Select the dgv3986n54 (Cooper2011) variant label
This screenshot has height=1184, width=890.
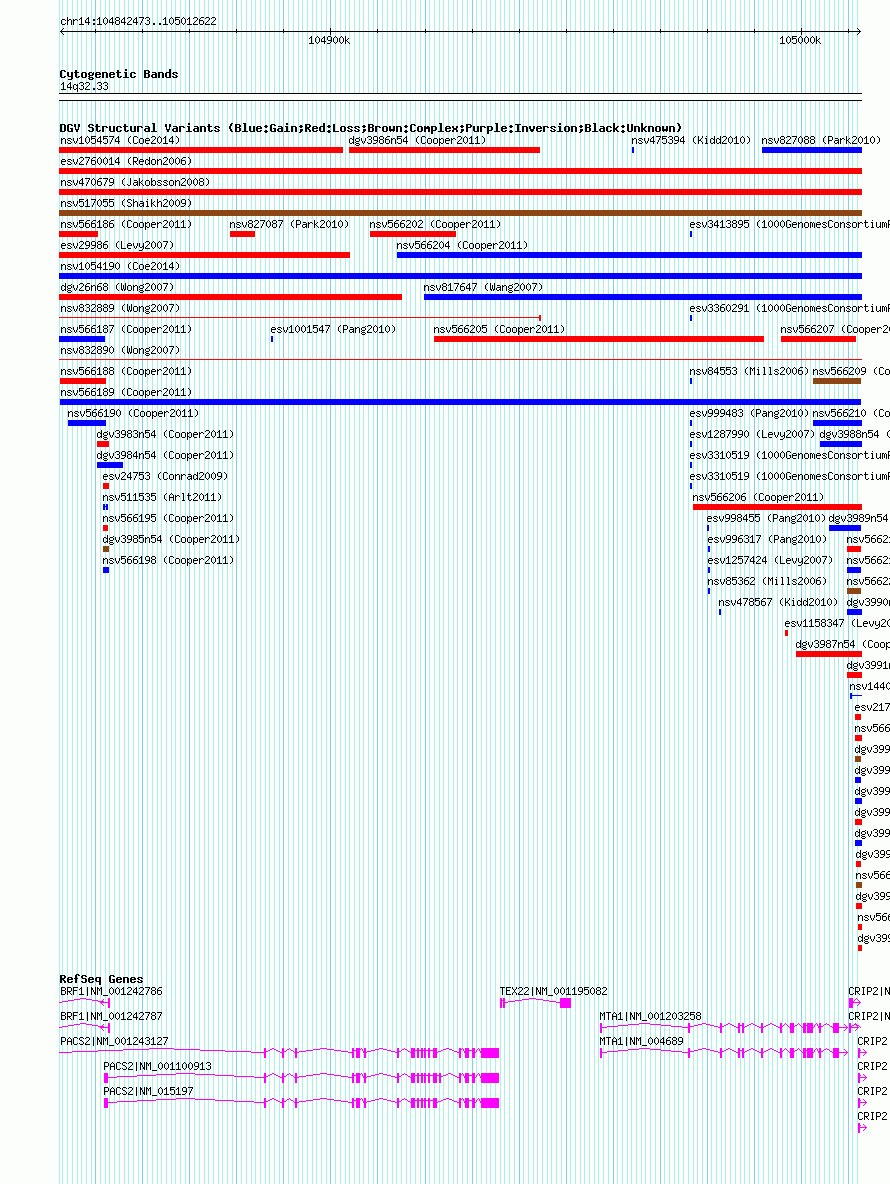click(417, 140)
